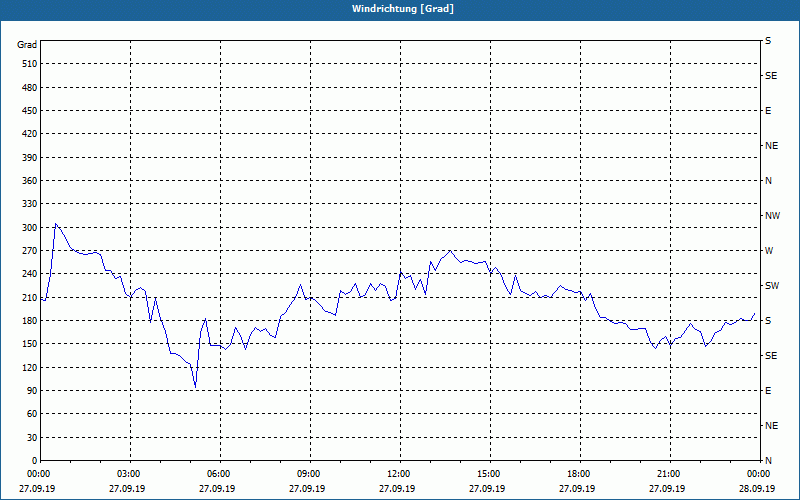Select the SE compass label beside 480 gridline
The height and width of the screenshot is (500, 800).
(771, 76)
